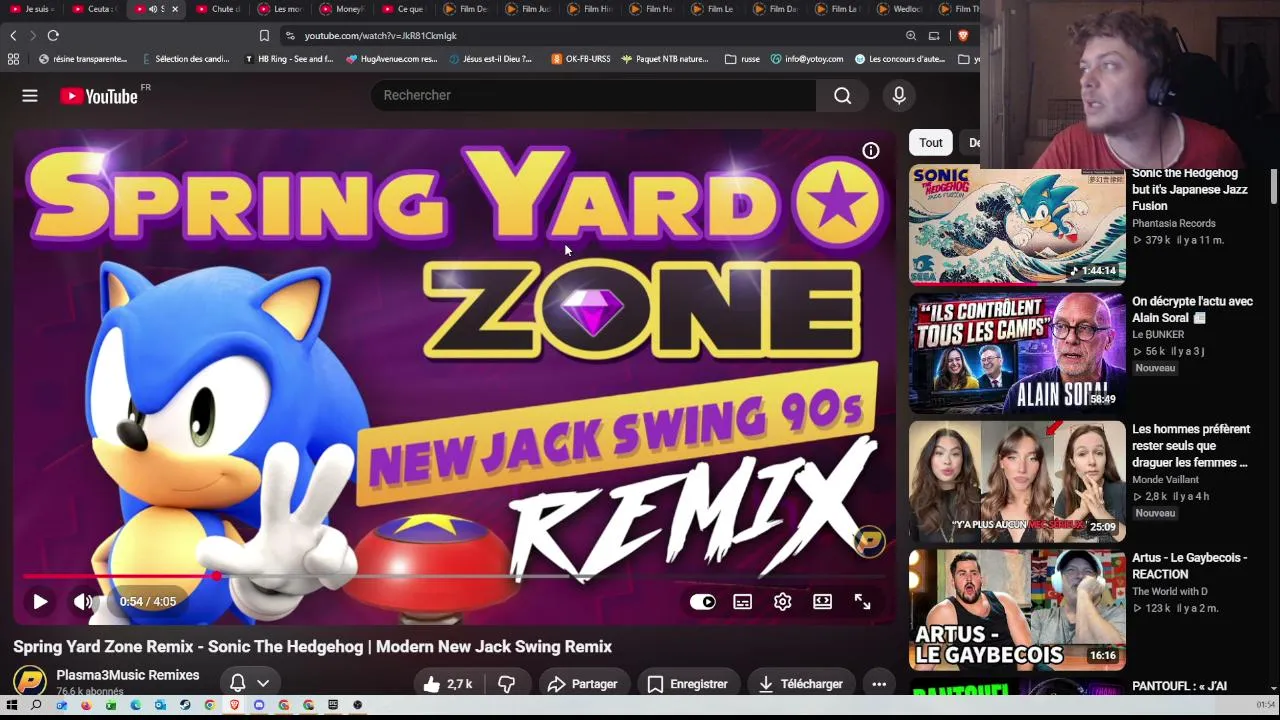The height and width of the screenshot is (720, 1280).
Task: Toggle the autoplay switch
Action: point(703,602)
